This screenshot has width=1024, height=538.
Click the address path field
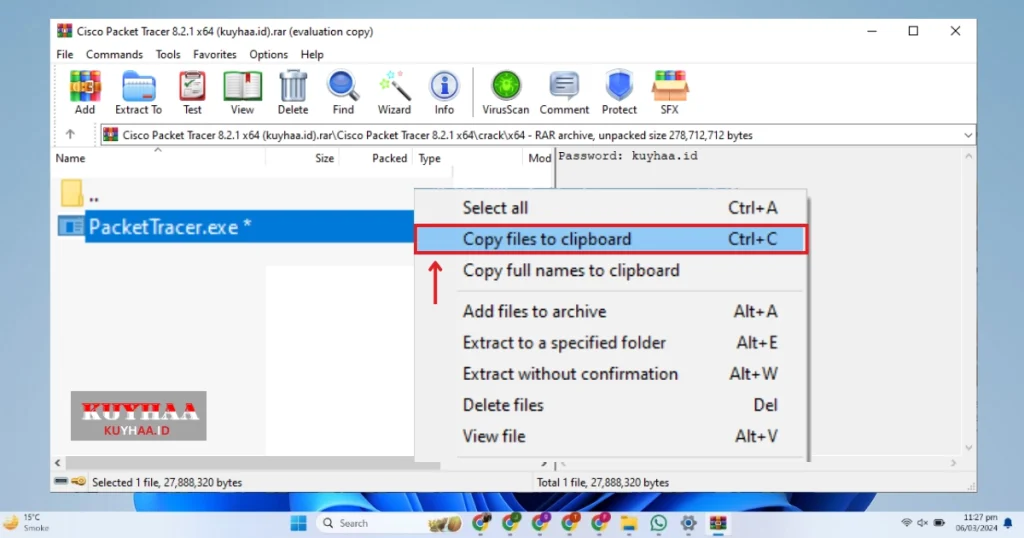point(538,135)
